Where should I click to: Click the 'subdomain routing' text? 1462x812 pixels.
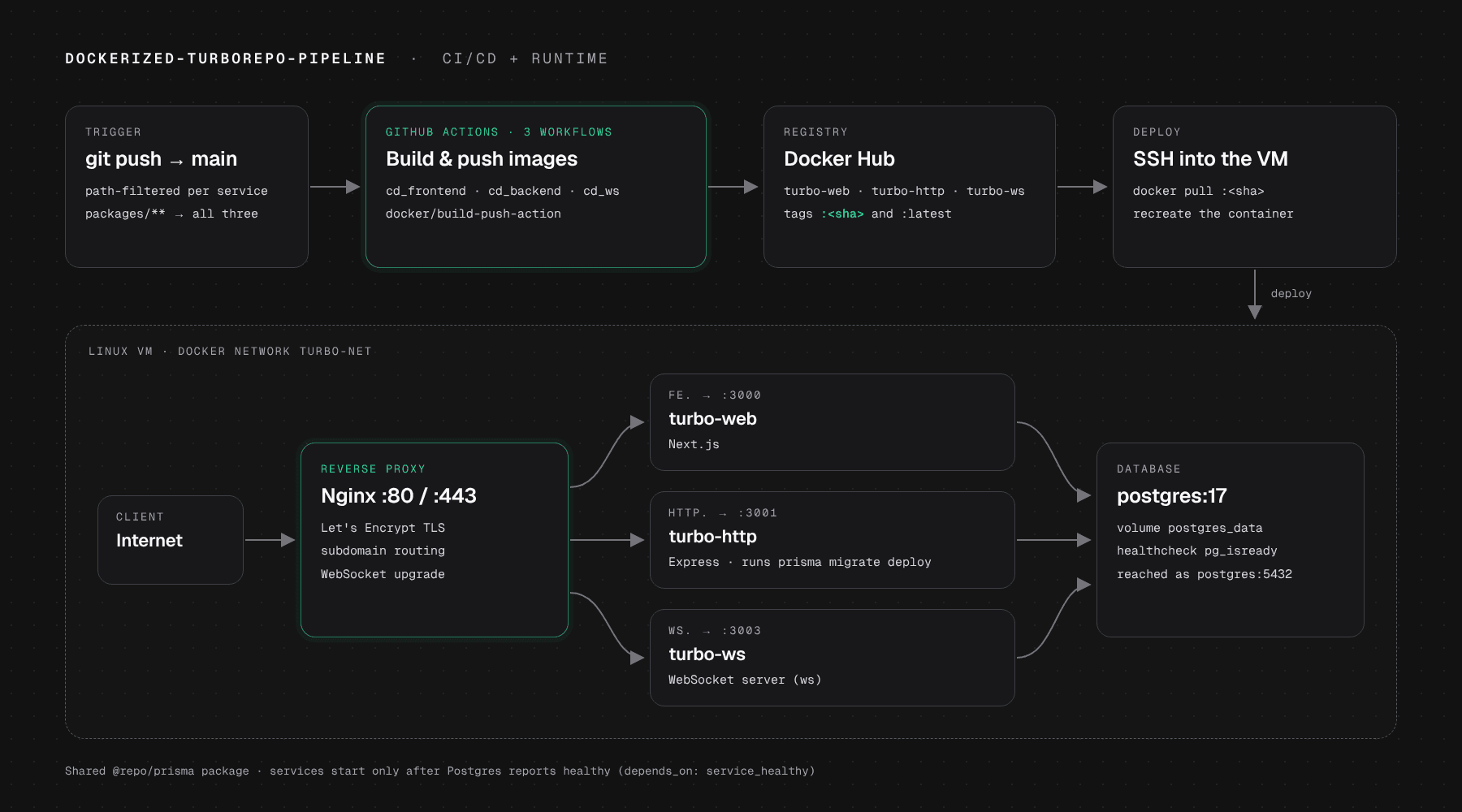pos(383,551)
